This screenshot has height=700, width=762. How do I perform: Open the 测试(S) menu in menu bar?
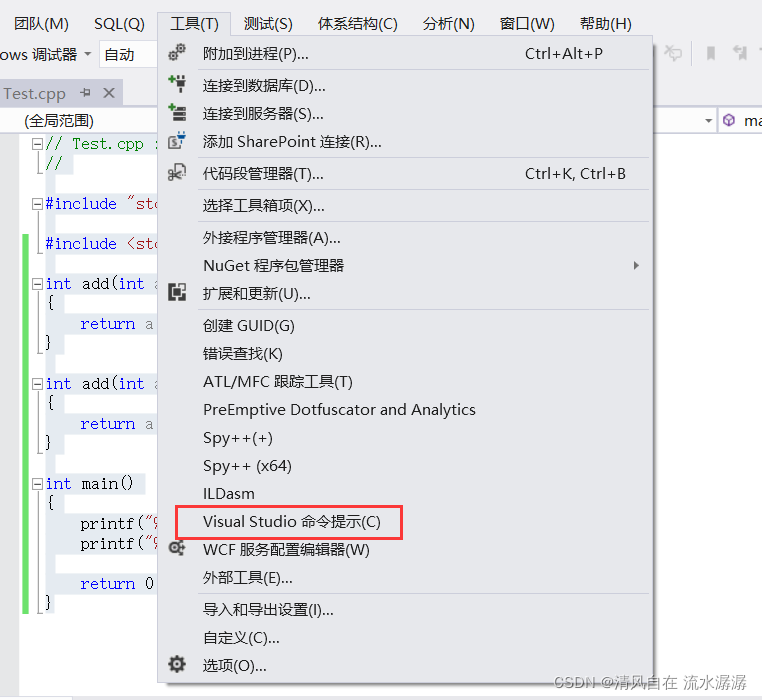click(268, 23)
